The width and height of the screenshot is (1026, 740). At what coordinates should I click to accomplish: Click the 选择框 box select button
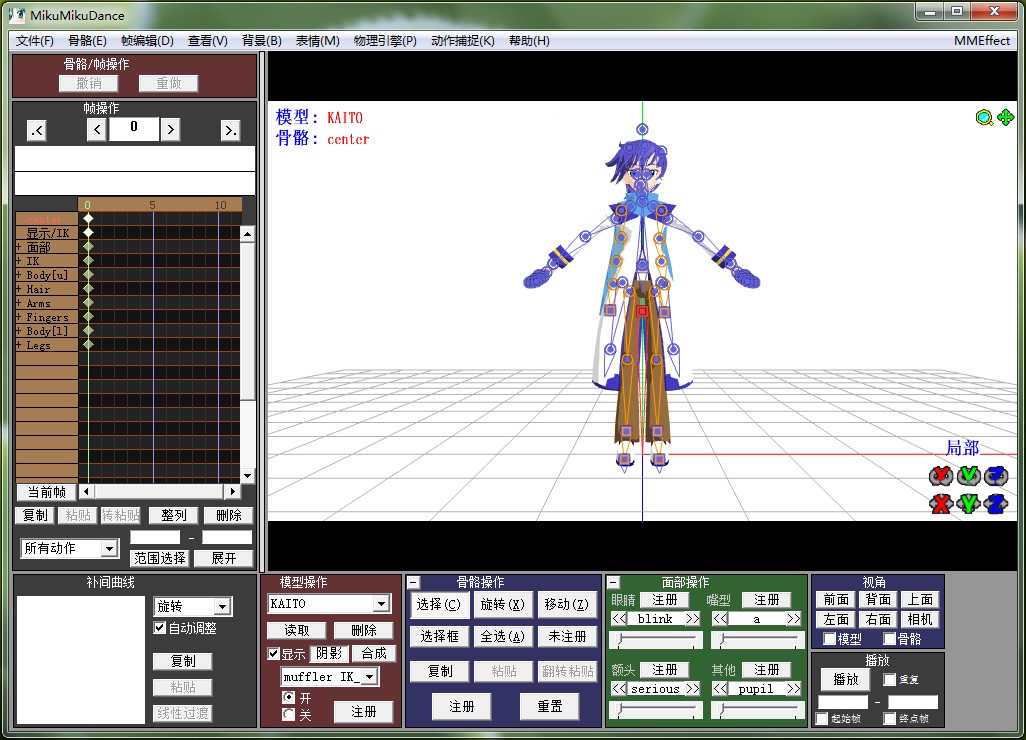[439, 636]
